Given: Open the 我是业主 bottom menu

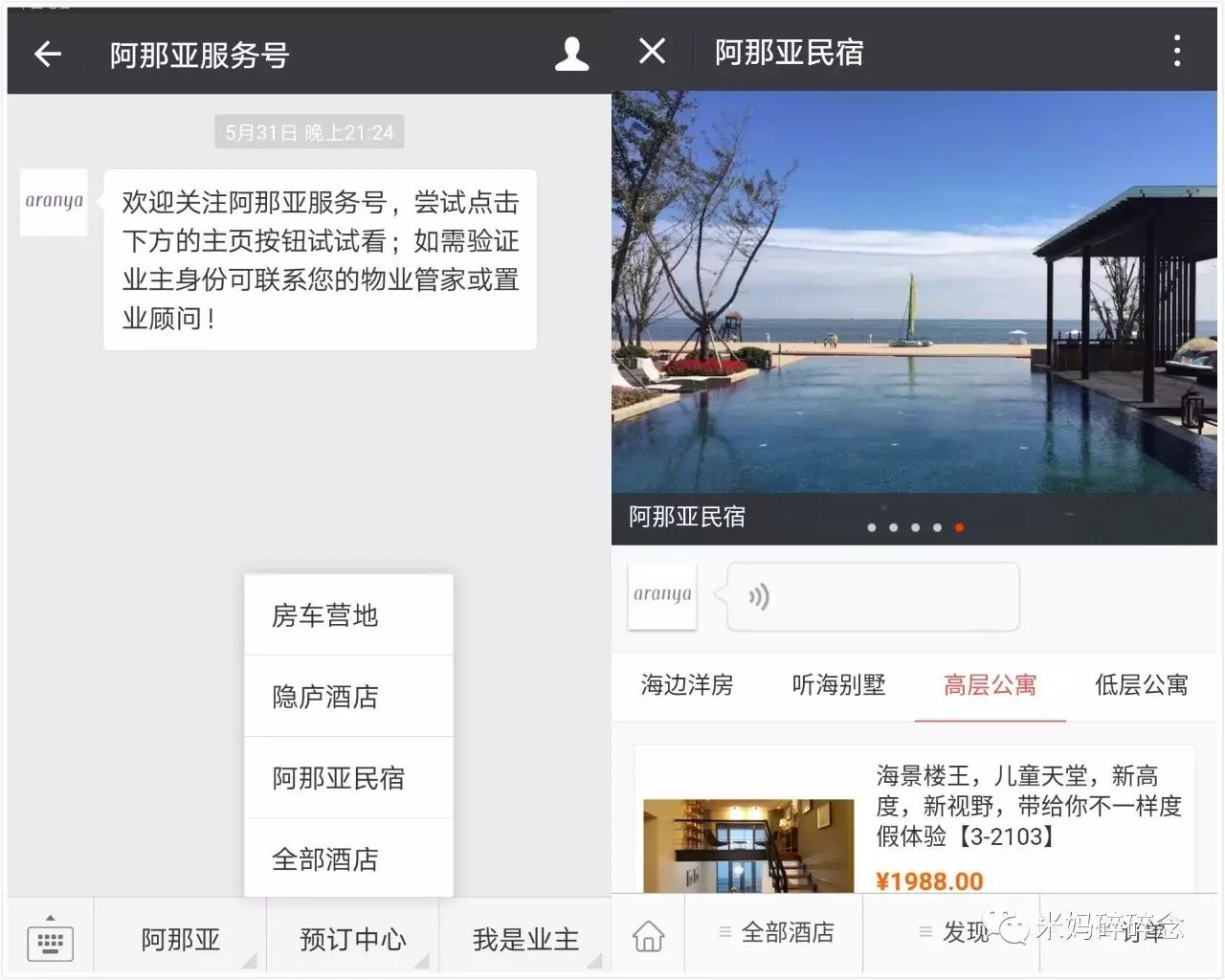Looking at the screenshot, I should [525, 939].
